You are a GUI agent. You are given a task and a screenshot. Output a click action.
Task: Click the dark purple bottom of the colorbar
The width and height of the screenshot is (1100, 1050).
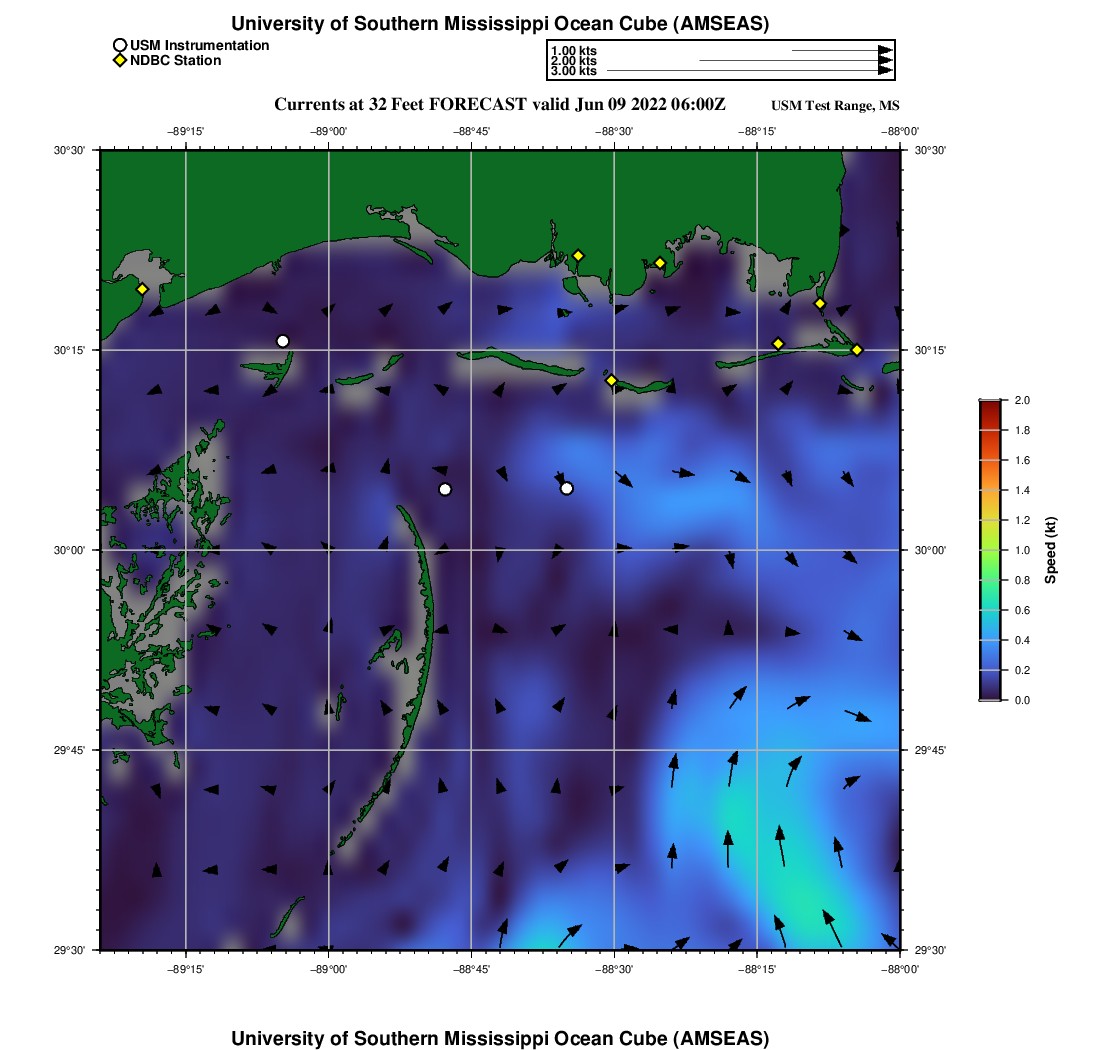991,694
